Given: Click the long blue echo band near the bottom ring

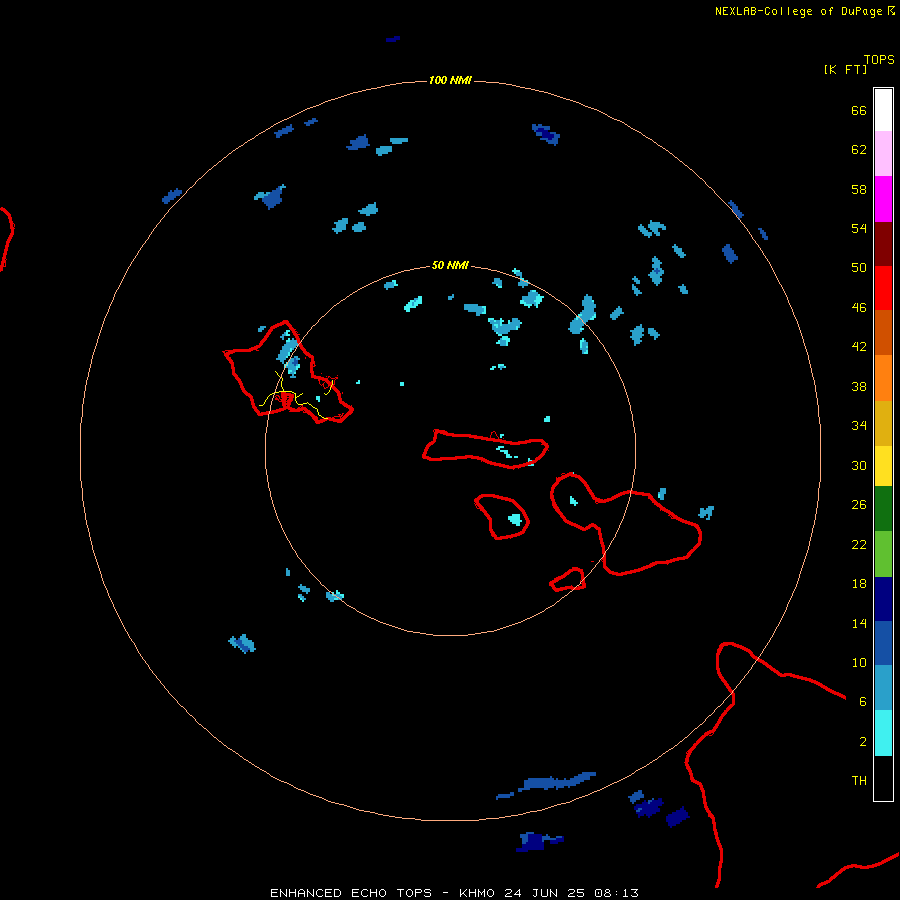Looking at the screenshot, I should tap(556, 782).
